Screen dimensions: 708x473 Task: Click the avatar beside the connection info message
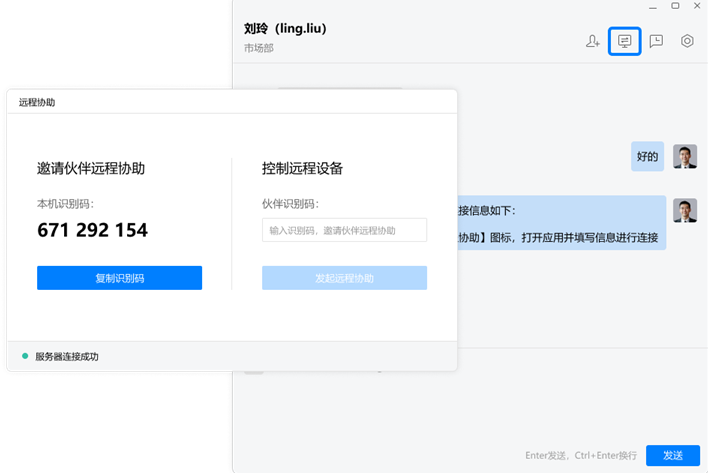click(685, 210)
